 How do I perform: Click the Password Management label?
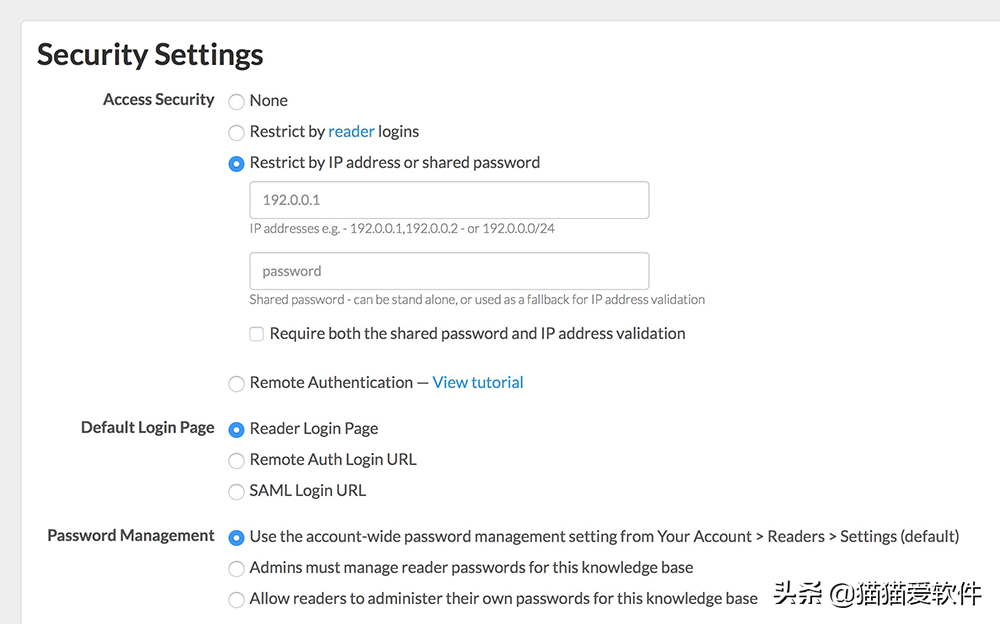(x=131, y=535)
